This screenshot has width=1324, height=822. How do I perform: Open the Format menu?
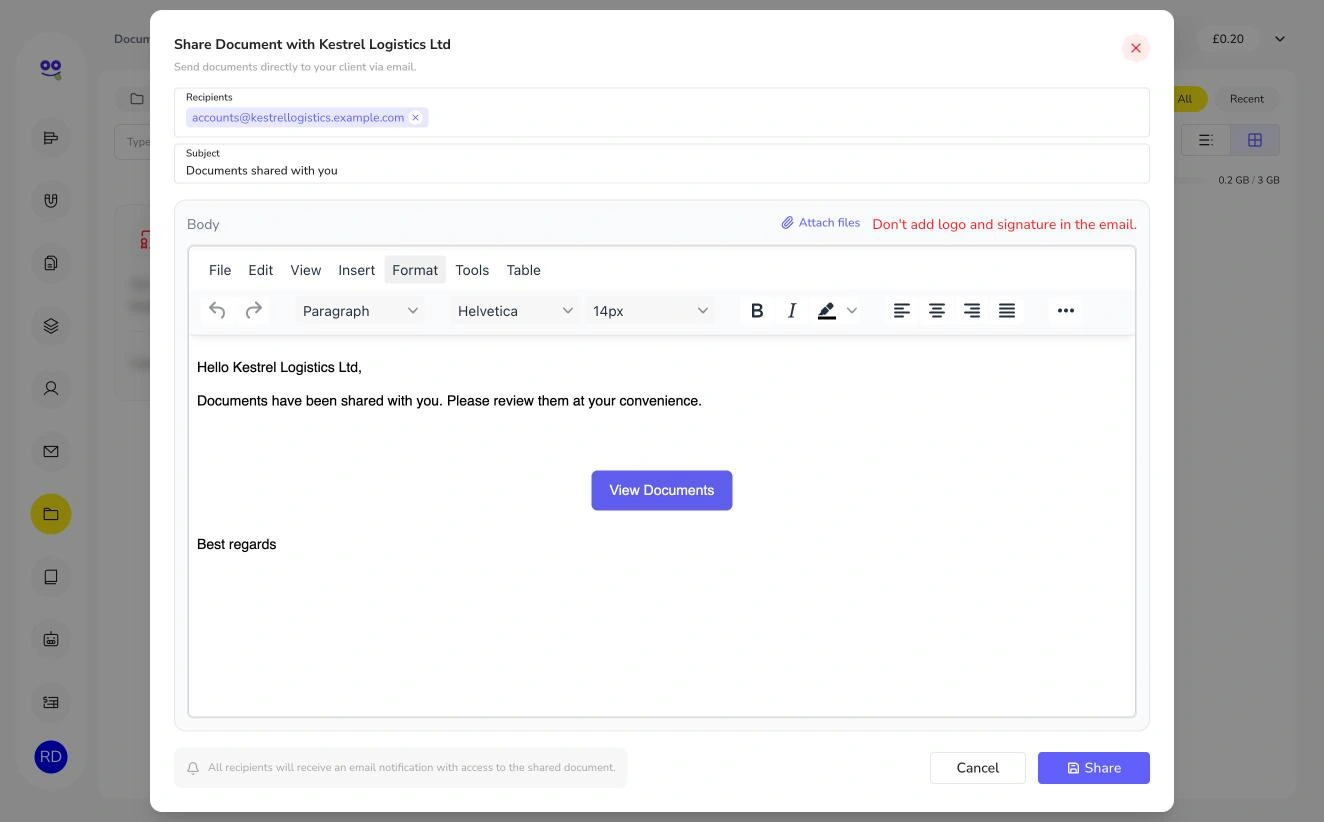[x=415, y=270]
